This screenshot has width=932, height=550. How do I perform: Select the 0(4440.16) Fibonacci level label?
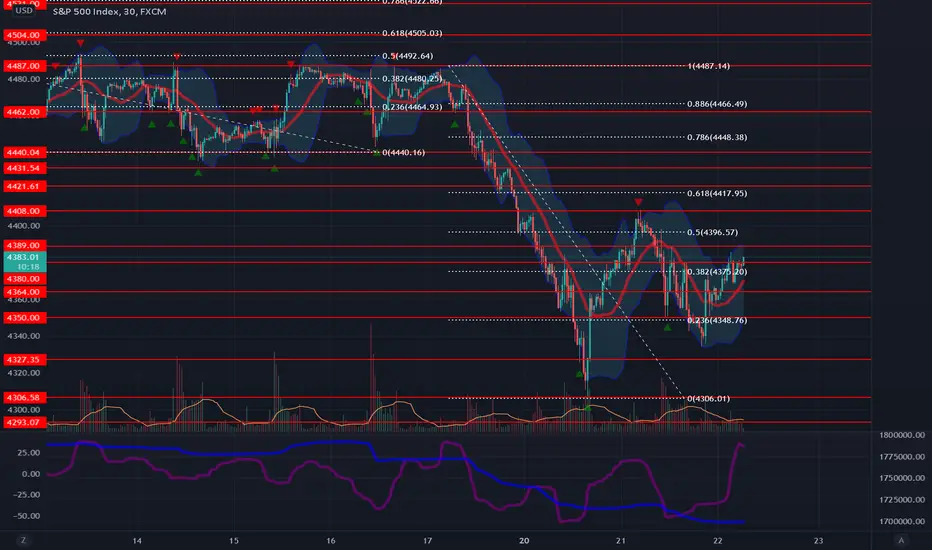pos(403,152)
